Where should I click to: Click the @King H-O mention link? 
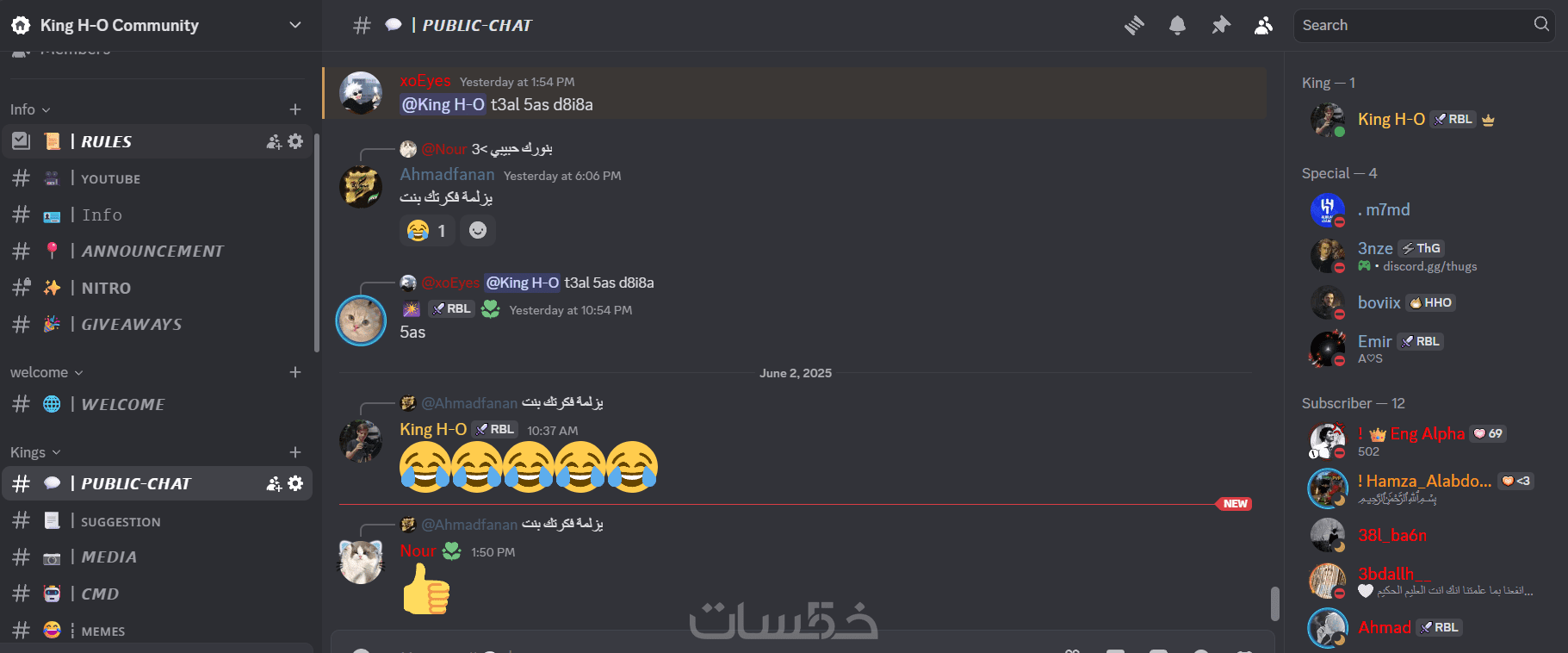443,104
